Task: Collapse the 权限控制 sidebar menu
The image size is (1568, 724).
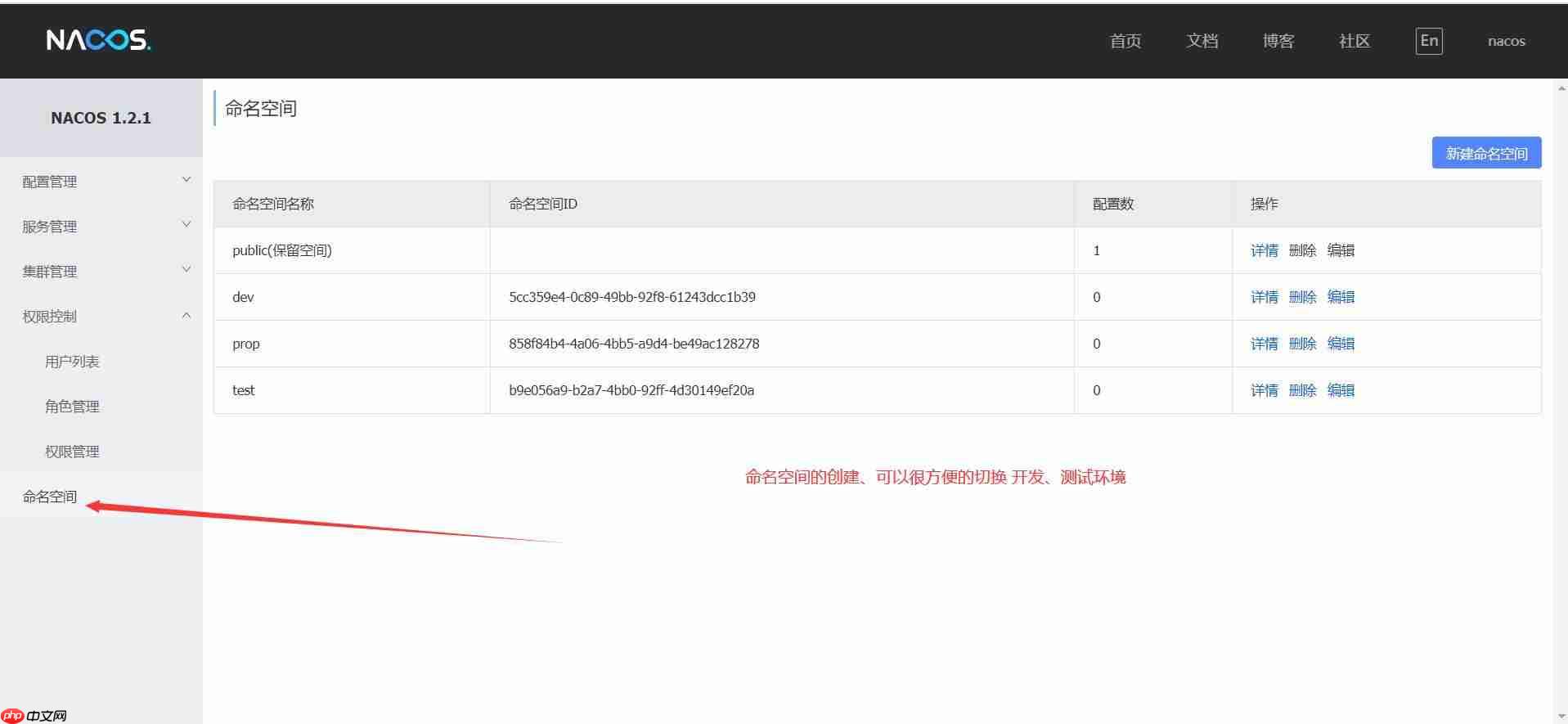Action: 101,317
